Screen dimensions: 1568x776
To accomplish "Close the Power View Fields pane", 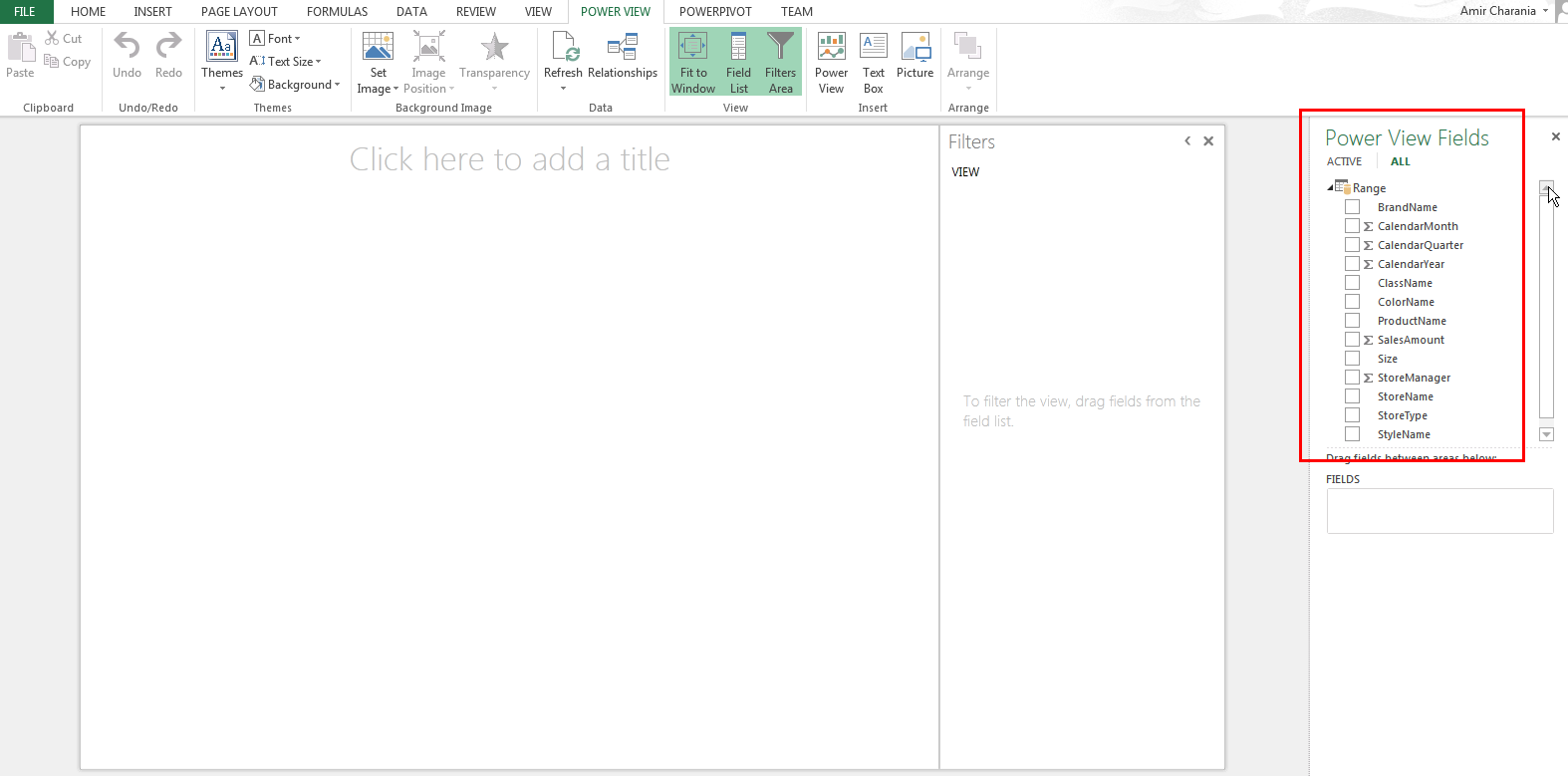I will coord(1556,136).
